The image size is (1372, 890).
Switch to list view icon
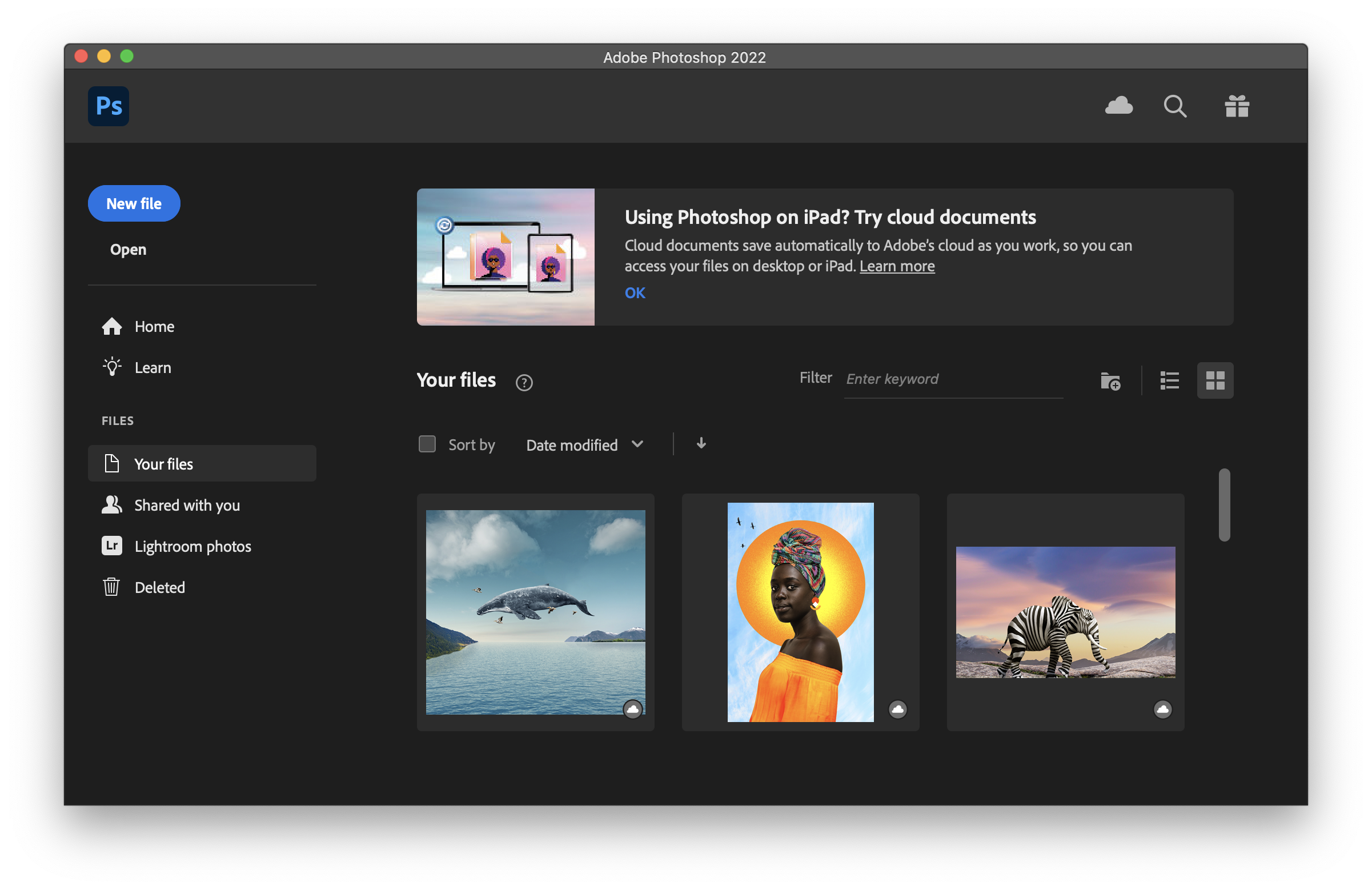pyautogui.click(x=1169, y=380)
